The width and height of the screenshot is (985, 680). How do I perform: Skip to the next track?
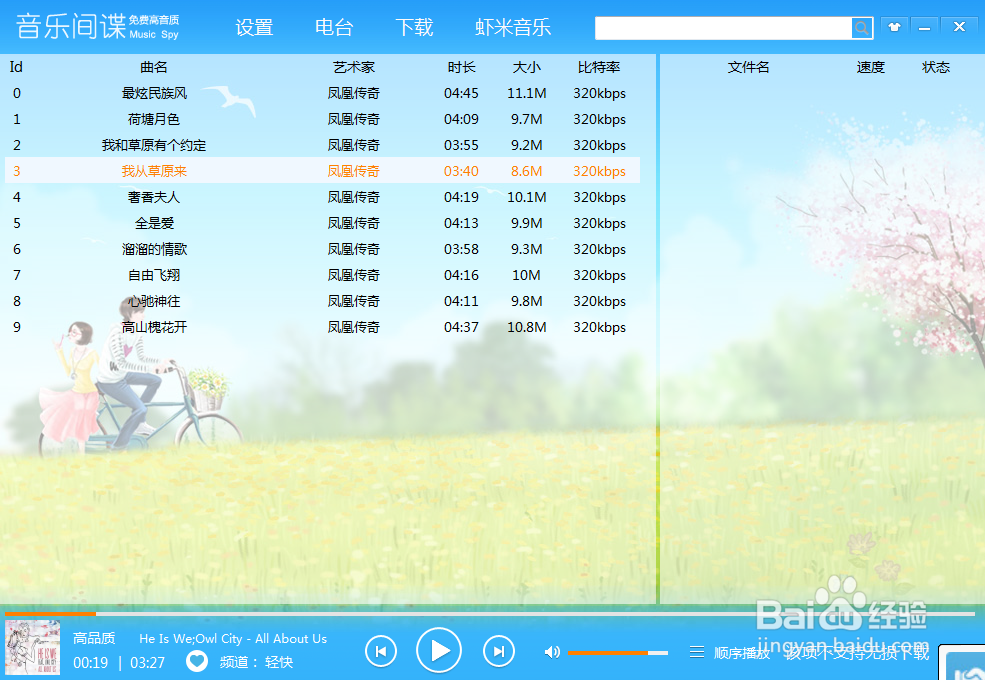click(x=498, y=650)
